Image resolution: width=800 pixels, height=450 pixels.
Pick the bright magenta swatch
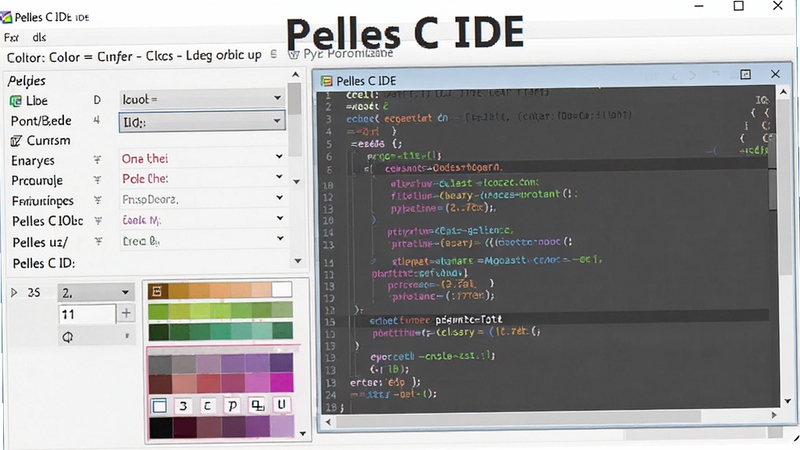(281, 382)
